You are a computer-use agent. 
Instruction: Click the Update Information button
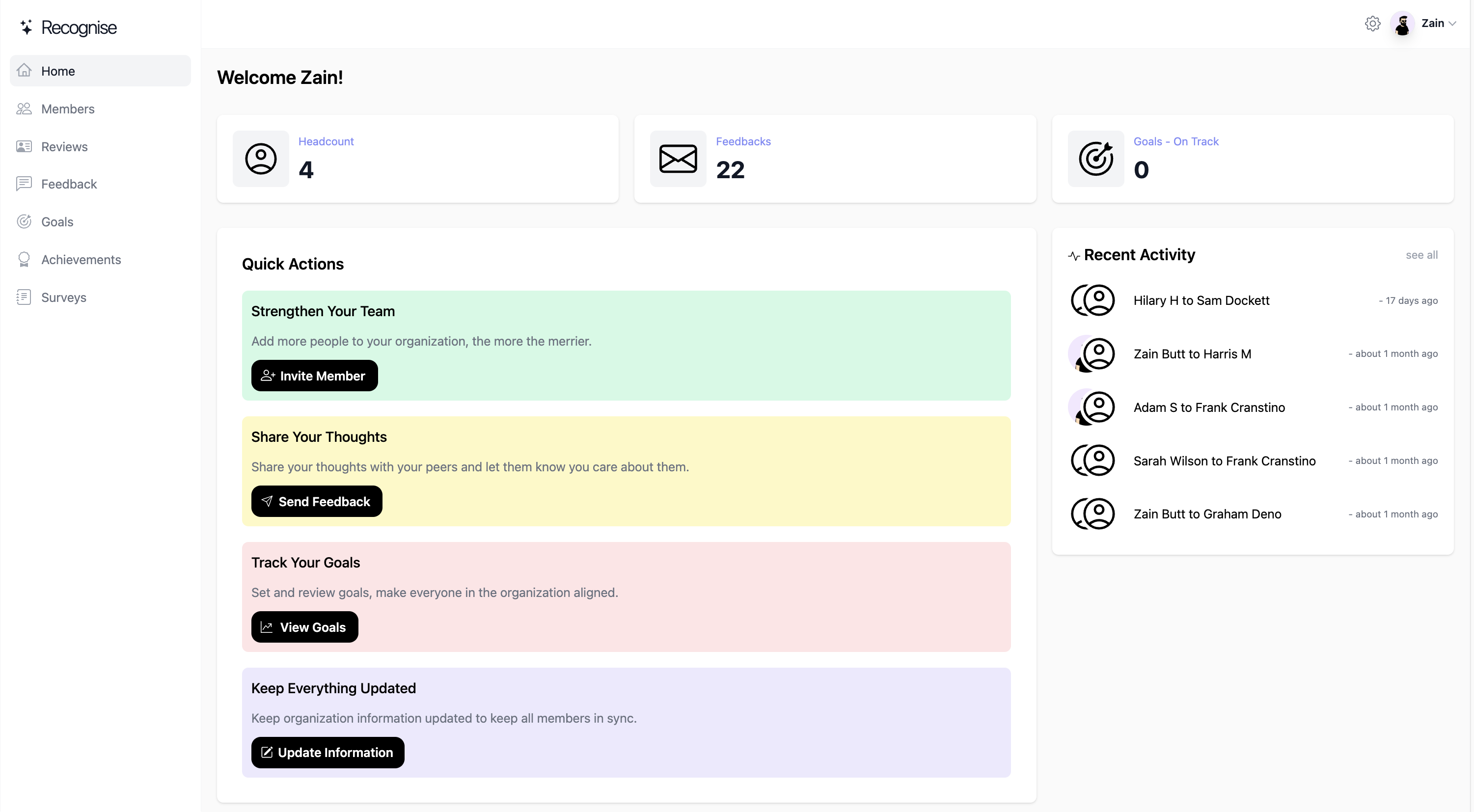pyautogui.click(x=328, y=753)
